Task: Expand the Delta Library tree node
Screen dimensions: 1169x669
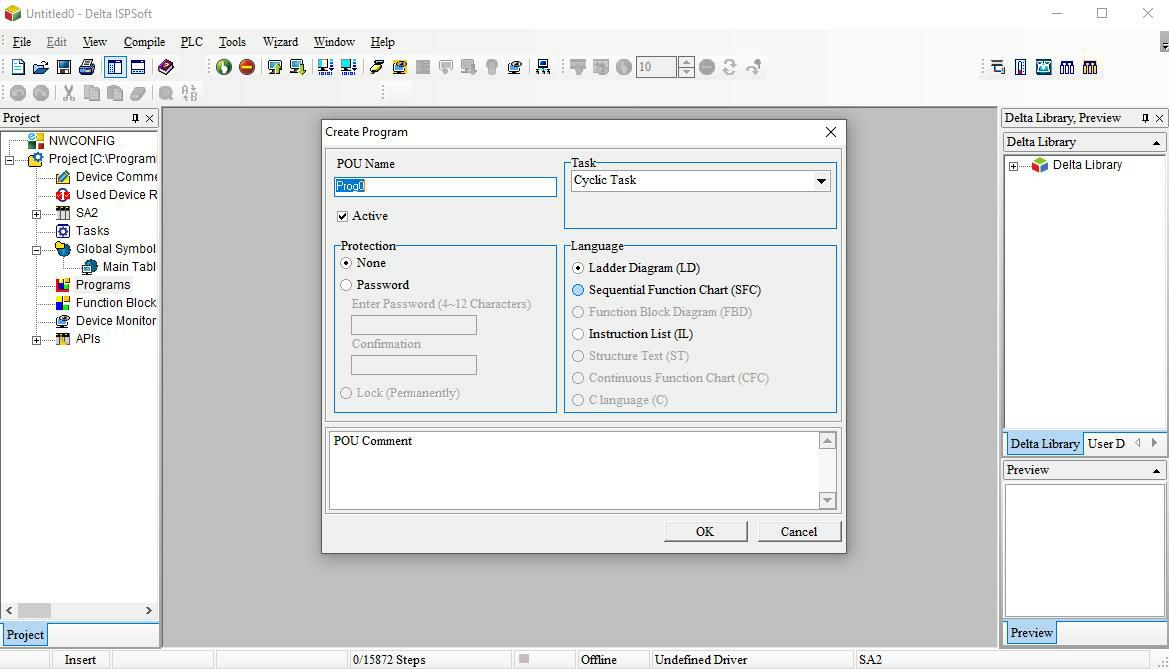Action: click(x=1013, y=166)
